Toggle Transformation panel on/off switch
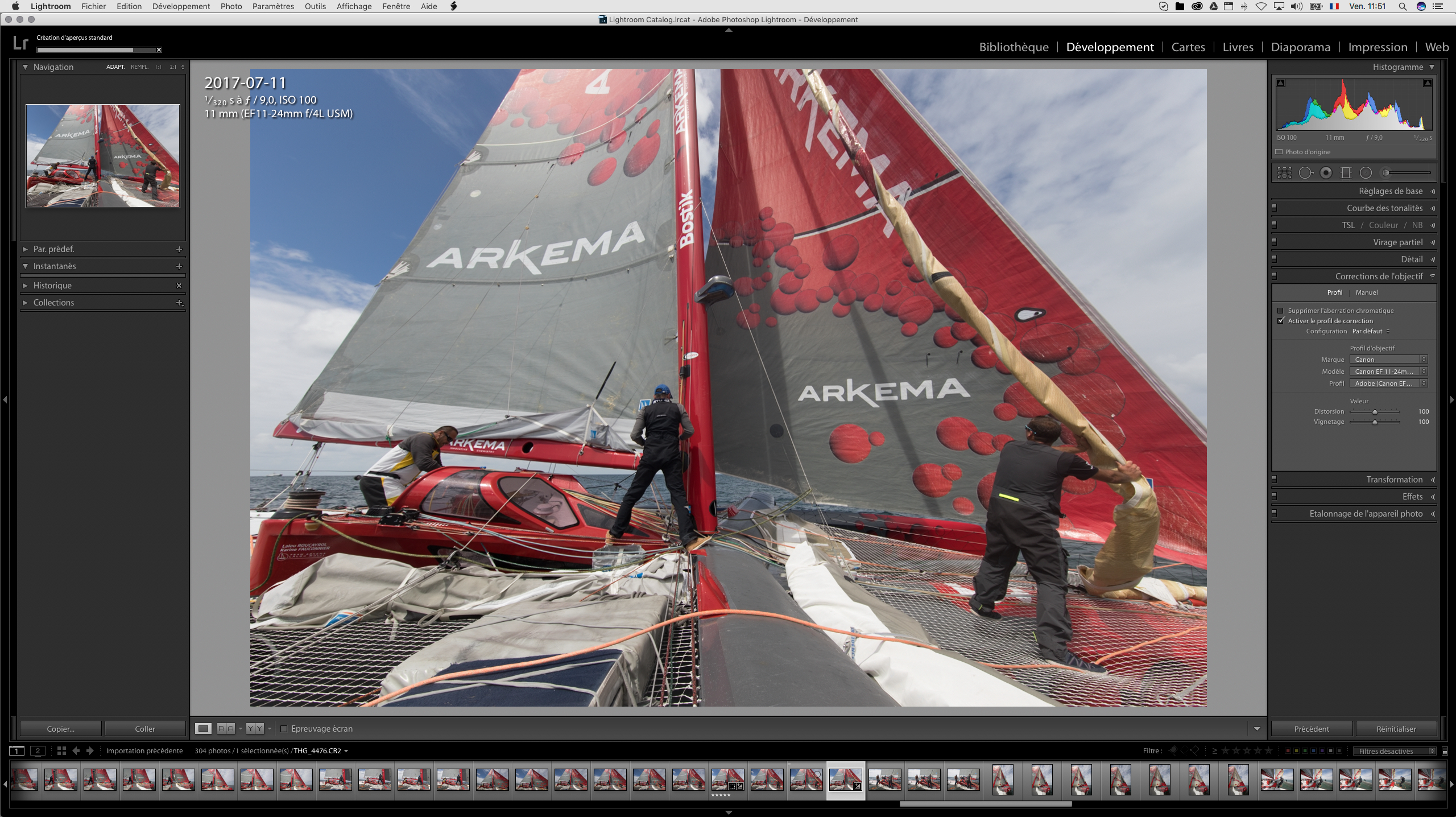 1275,480
